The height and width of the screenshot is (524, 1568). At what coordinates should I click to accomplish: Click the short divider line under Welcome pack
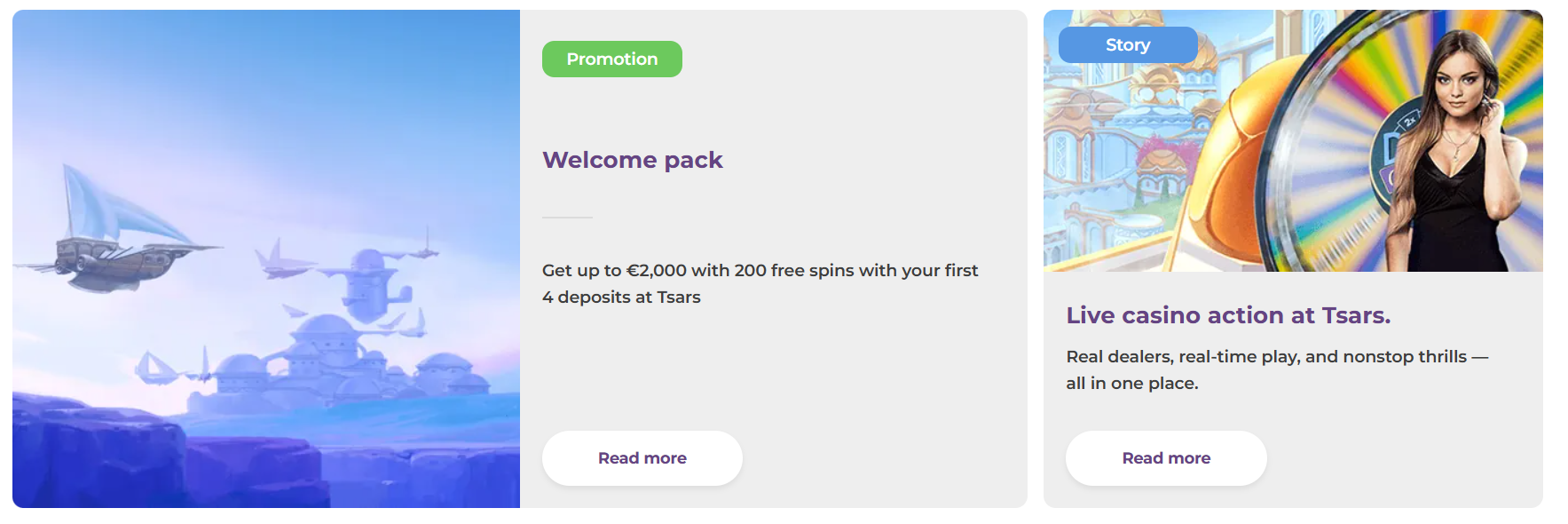coord(567,217)
